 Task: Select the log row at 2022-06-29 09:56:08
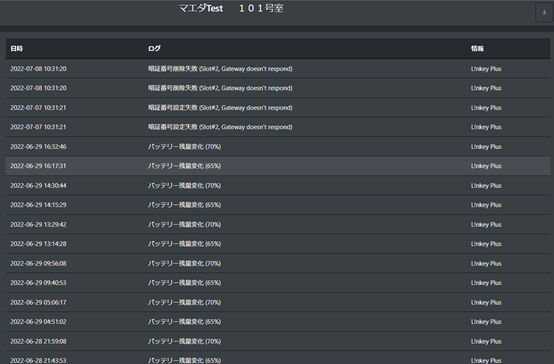(278, 263)
